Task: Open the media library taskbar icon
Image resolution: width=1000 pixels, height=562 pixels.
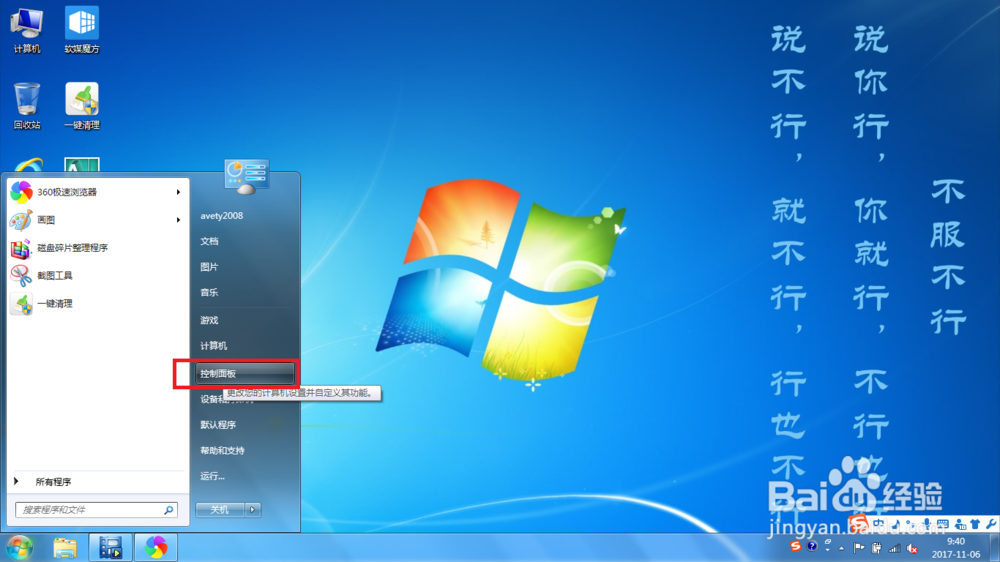Action: (110, 548)
